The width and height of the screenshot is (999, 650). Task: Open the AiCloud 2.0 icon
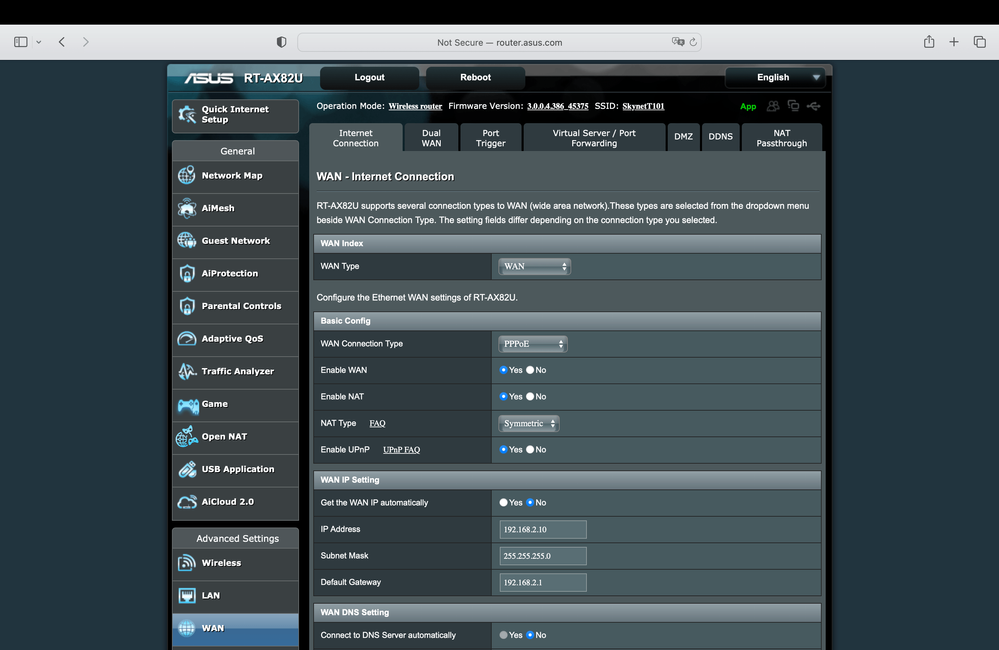pos(187,502)
